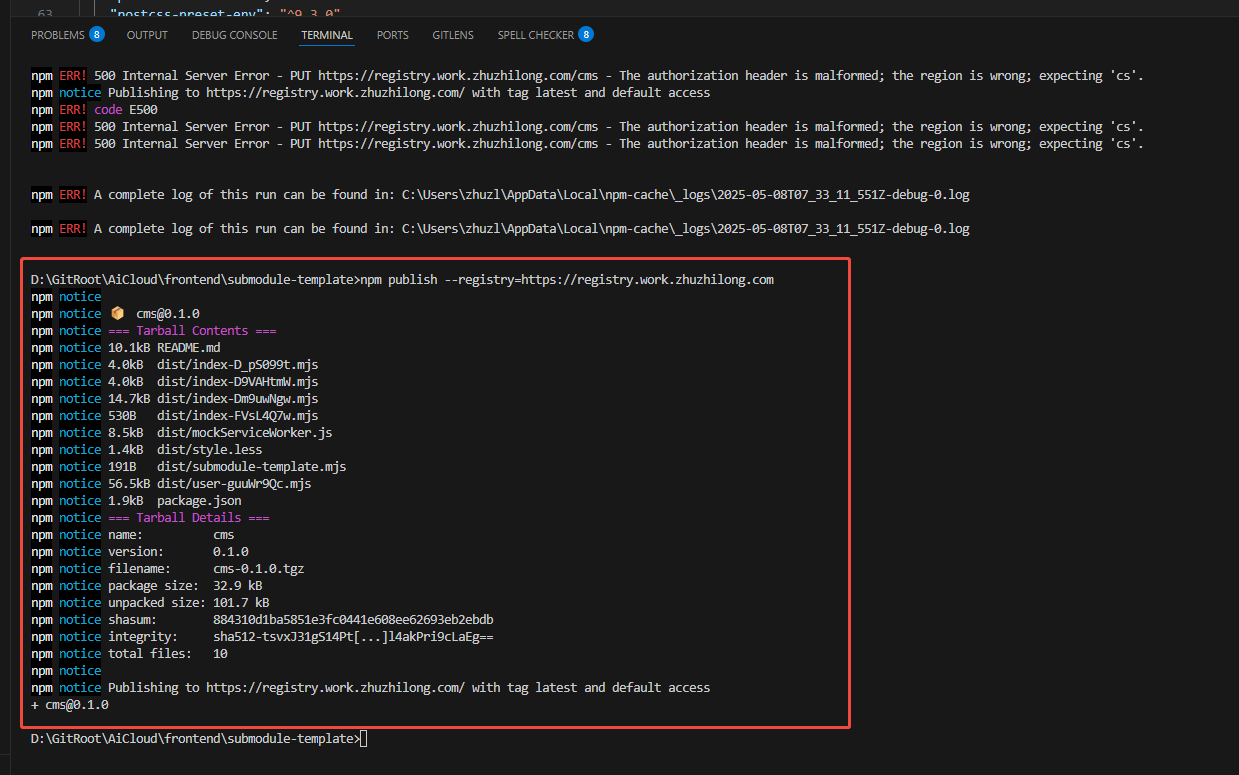Open the PORTS tab
This screenshot has width=1239, height=775.
click(393, 35)
